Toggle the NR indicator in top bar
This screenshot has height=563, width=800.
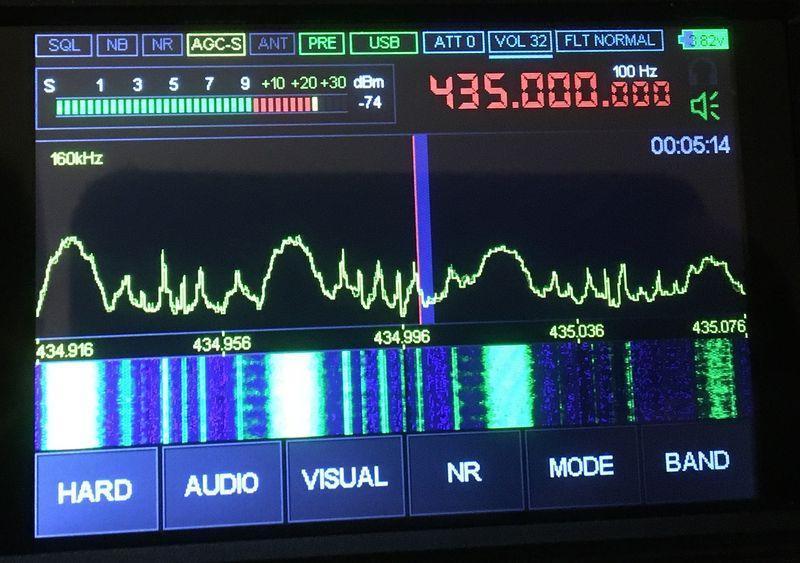point(161,45)
